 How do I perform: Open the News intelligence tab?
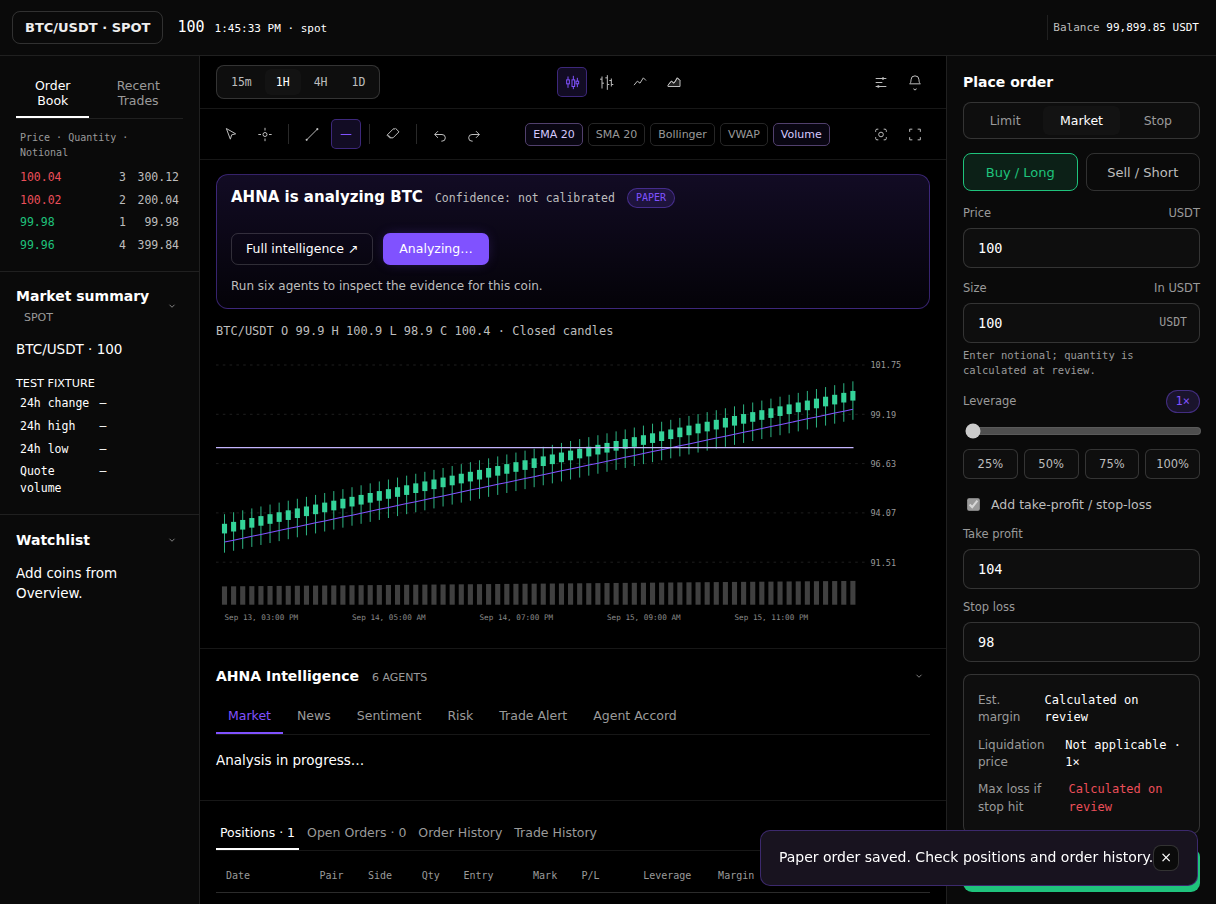(313, 715)
